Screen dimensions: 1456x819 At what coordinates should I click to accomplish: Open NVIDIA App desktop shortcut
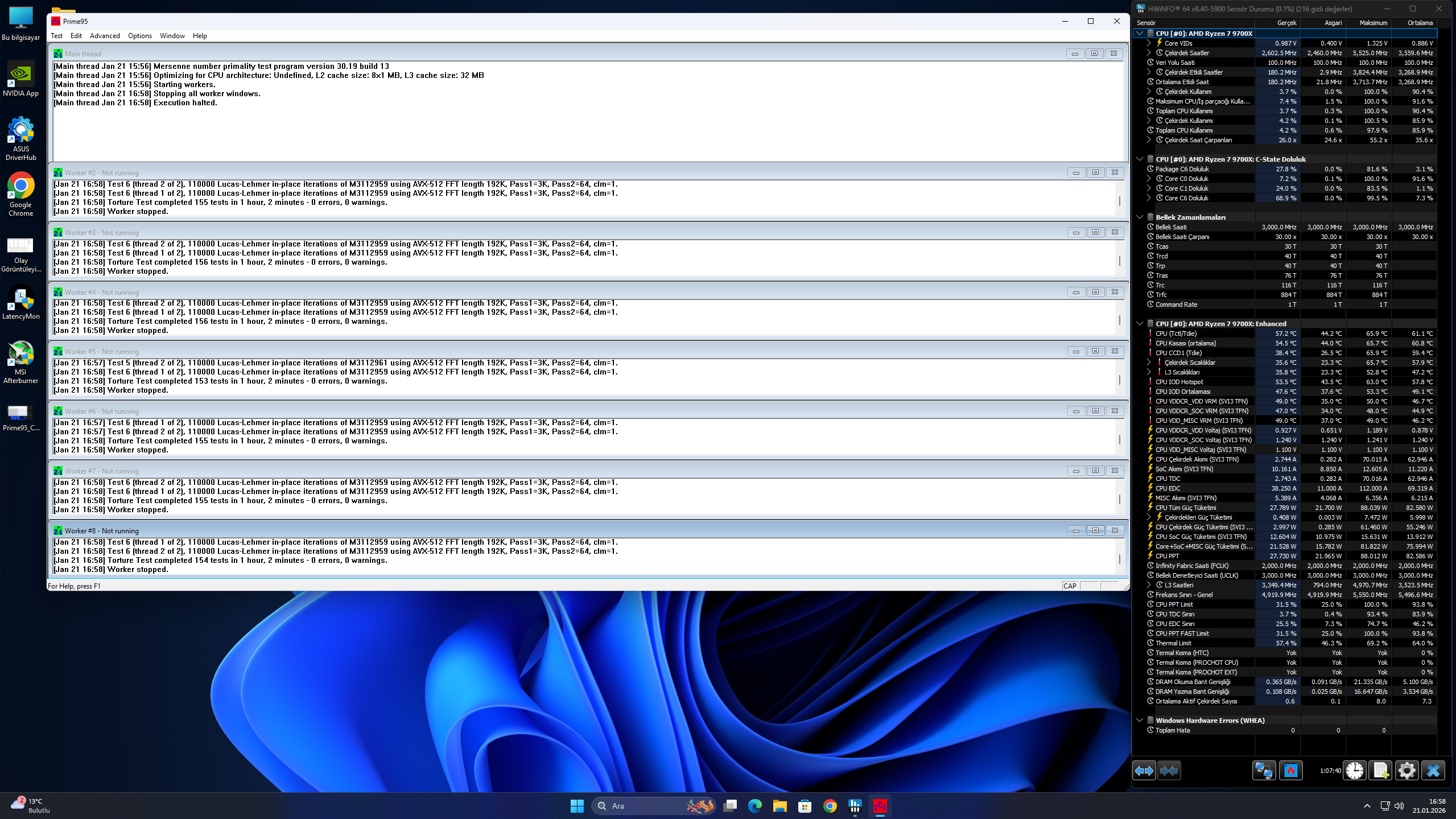click(21, 79)
